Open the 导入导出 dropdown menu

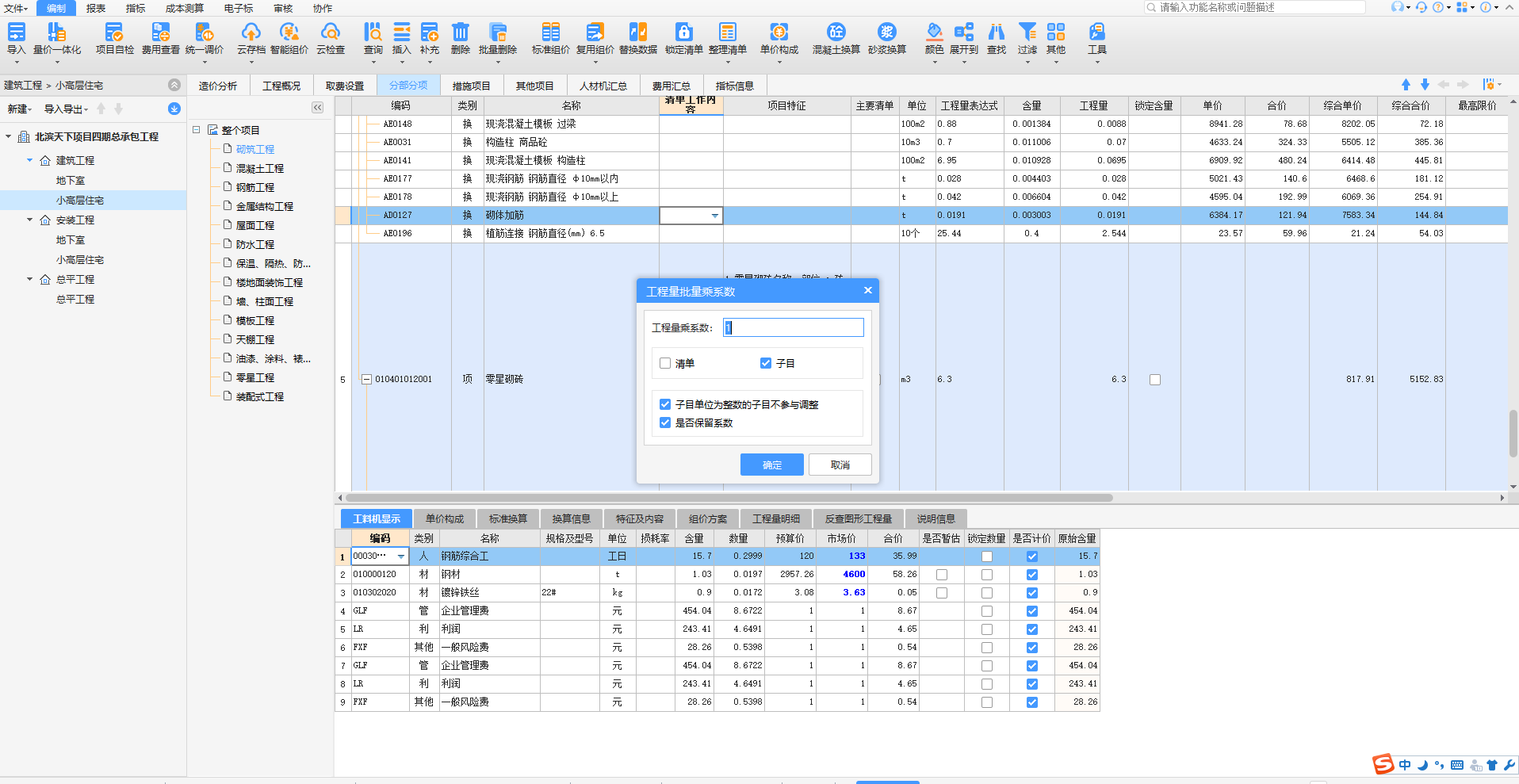click(66, 109)
